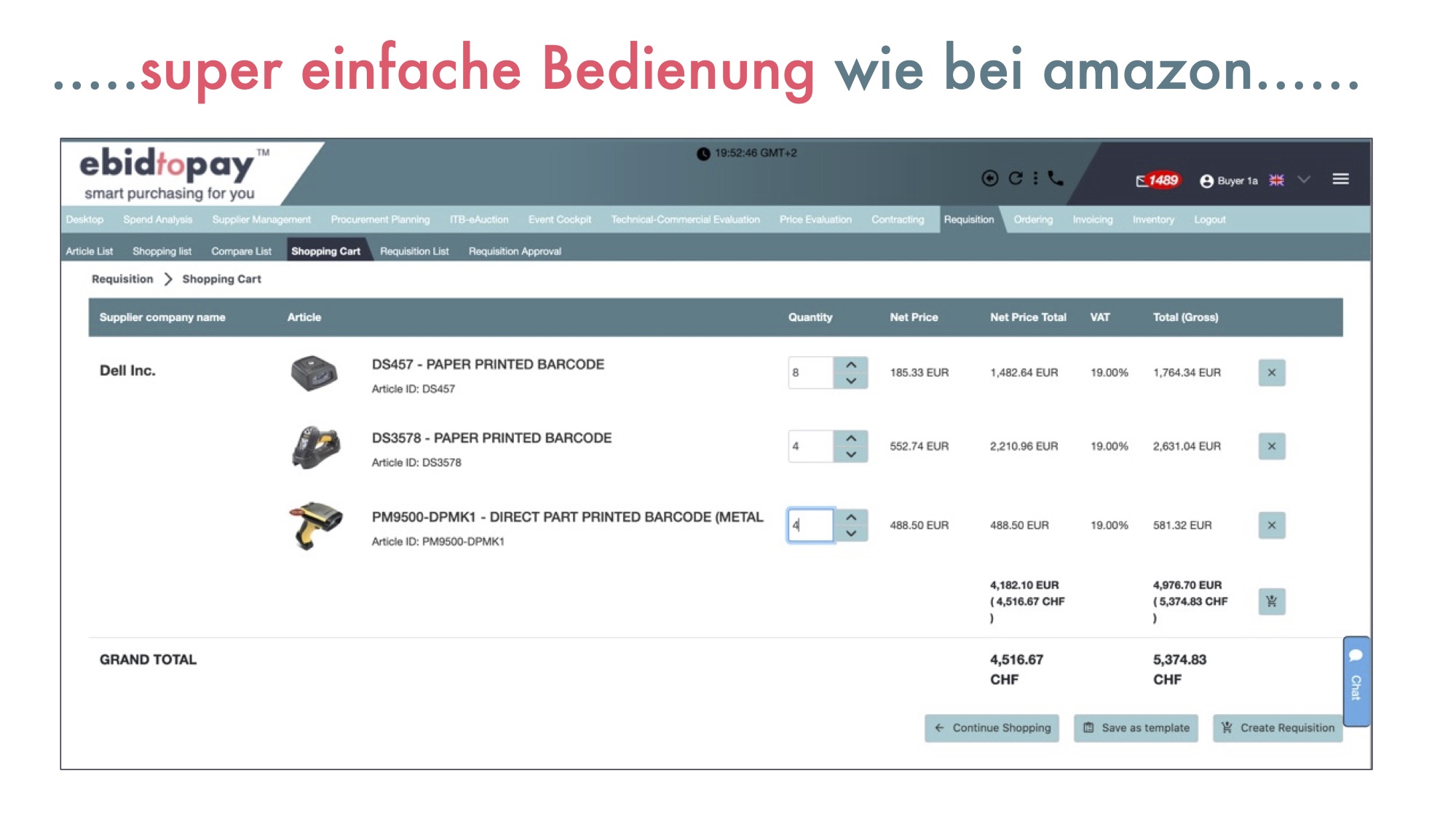Click the Requisition breadcrumb link

point(122,279)
